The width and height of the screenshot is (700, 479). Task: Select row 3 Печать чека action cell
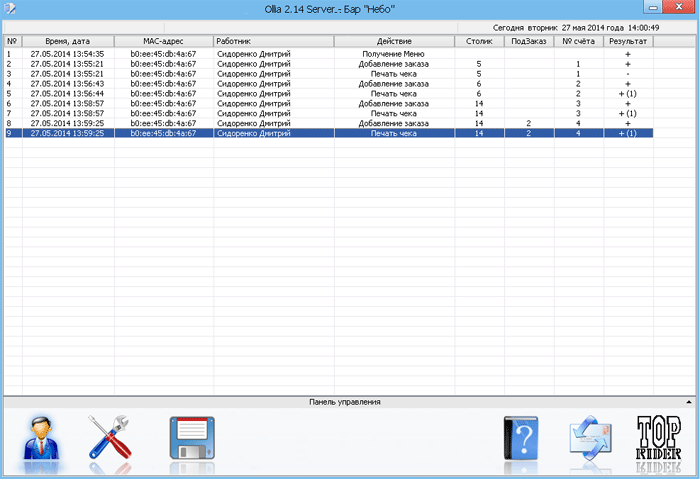point(394,74)
